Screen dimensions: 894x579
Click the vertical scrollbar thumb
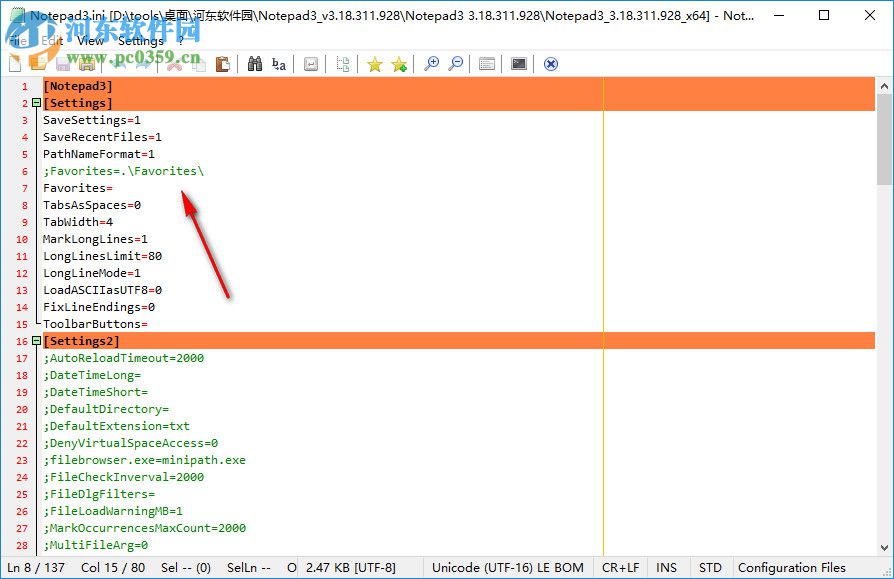tap(884, 140)
